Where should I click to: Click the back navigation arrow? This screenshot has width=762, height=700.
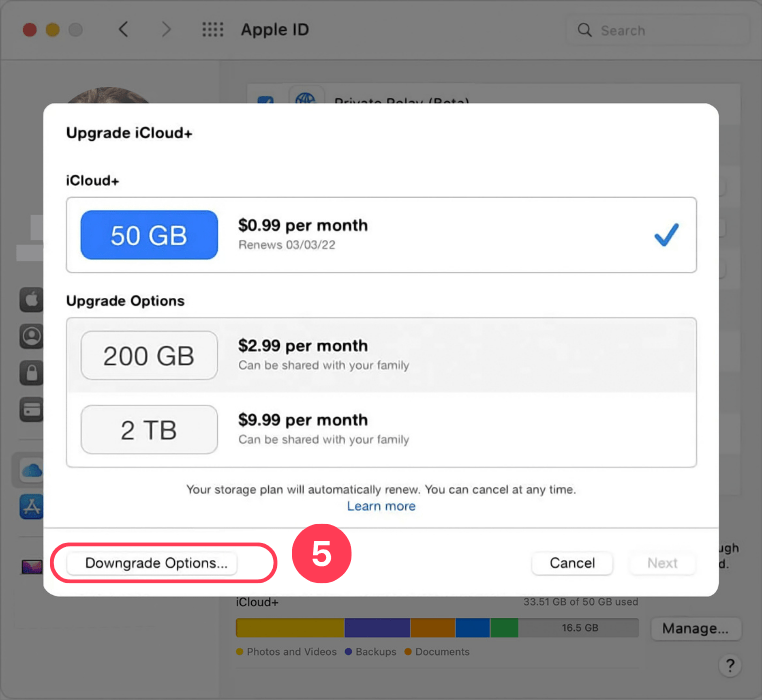pyautogui.click(x=123, y=30)
